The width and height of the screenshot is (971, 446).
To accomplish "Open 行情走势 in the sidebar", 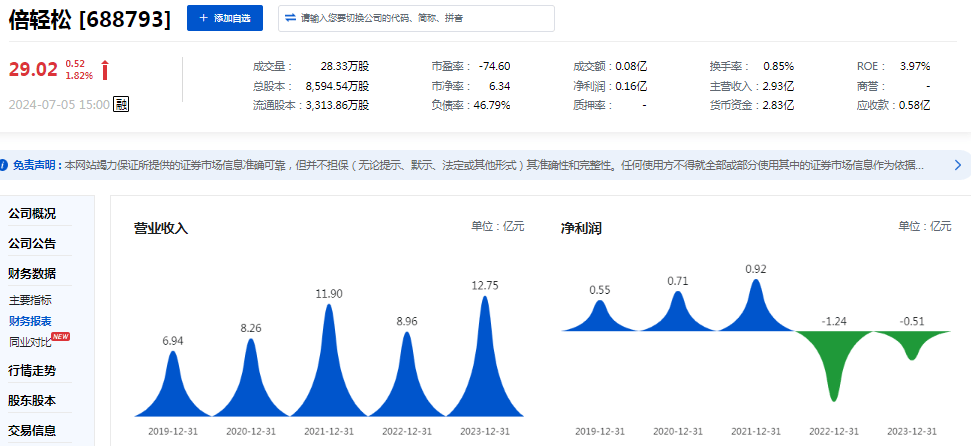I will (x=32, y=371).
